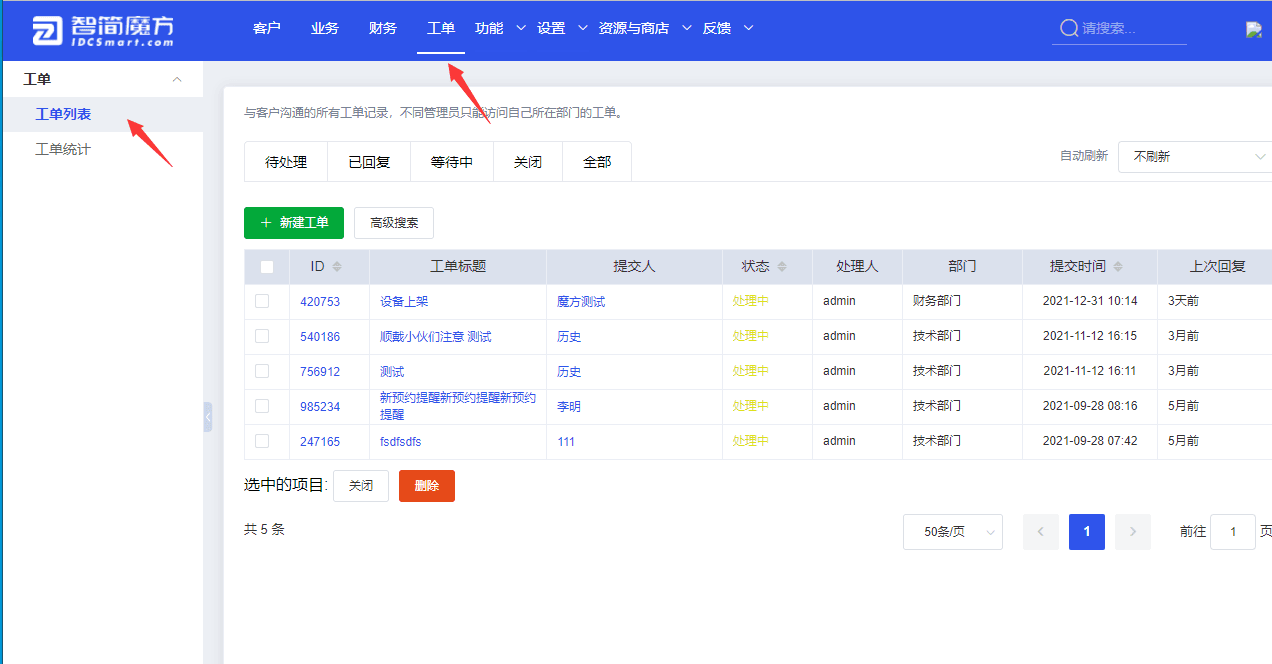Collapse the 工单 sidebar section
This screenshot has width=1272, height=664.
pyautogui.click(x=177, y=79)
